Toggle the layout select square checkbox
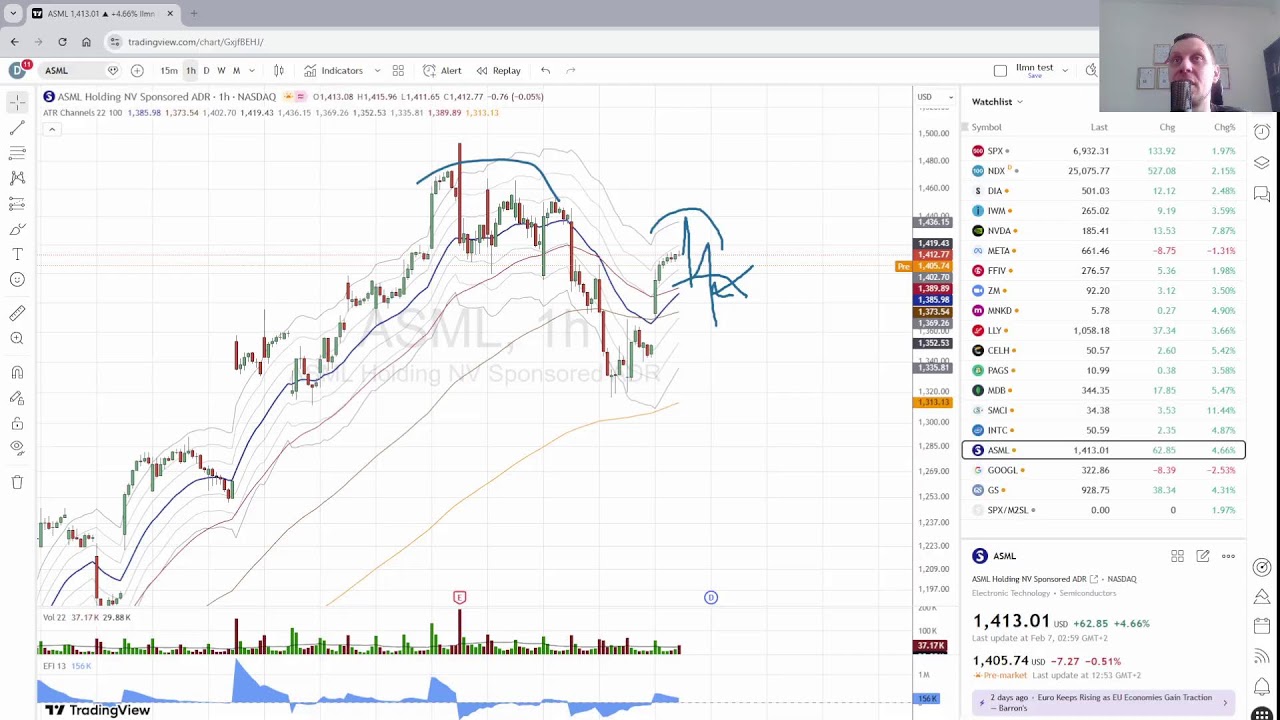 pyautogui.click(x=1000, y=70)
